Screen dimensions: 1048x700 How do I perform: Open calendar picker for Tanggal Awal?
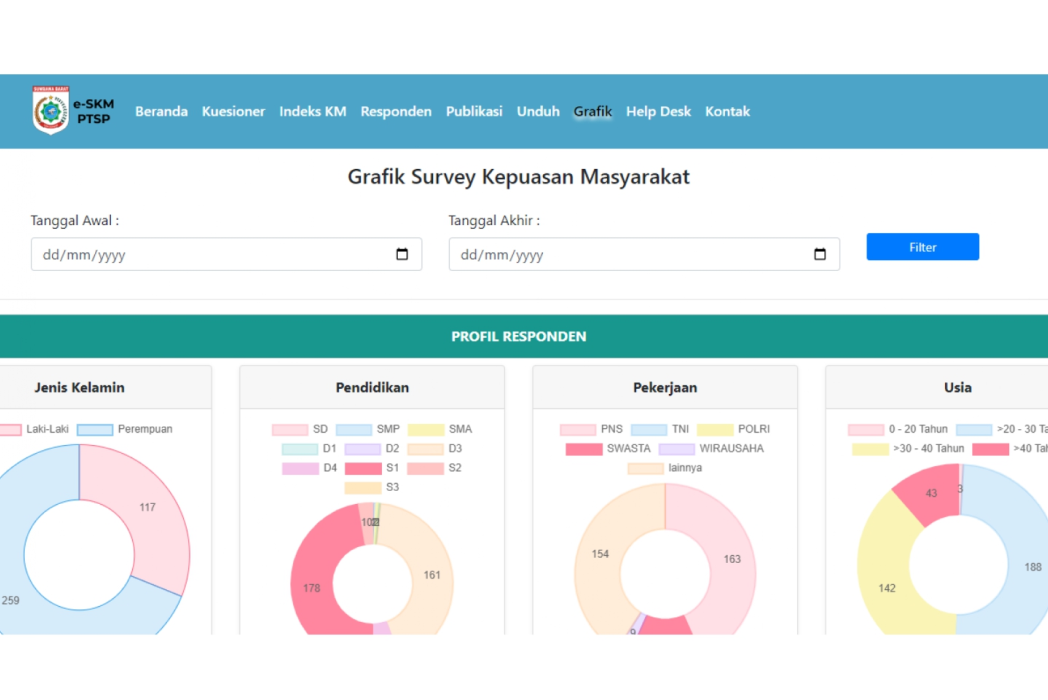coord(402,254)
